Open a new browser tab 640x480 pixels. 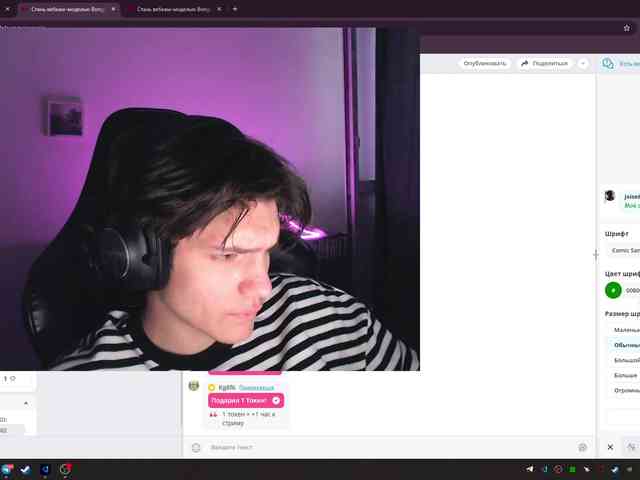[x=235, y=9]
